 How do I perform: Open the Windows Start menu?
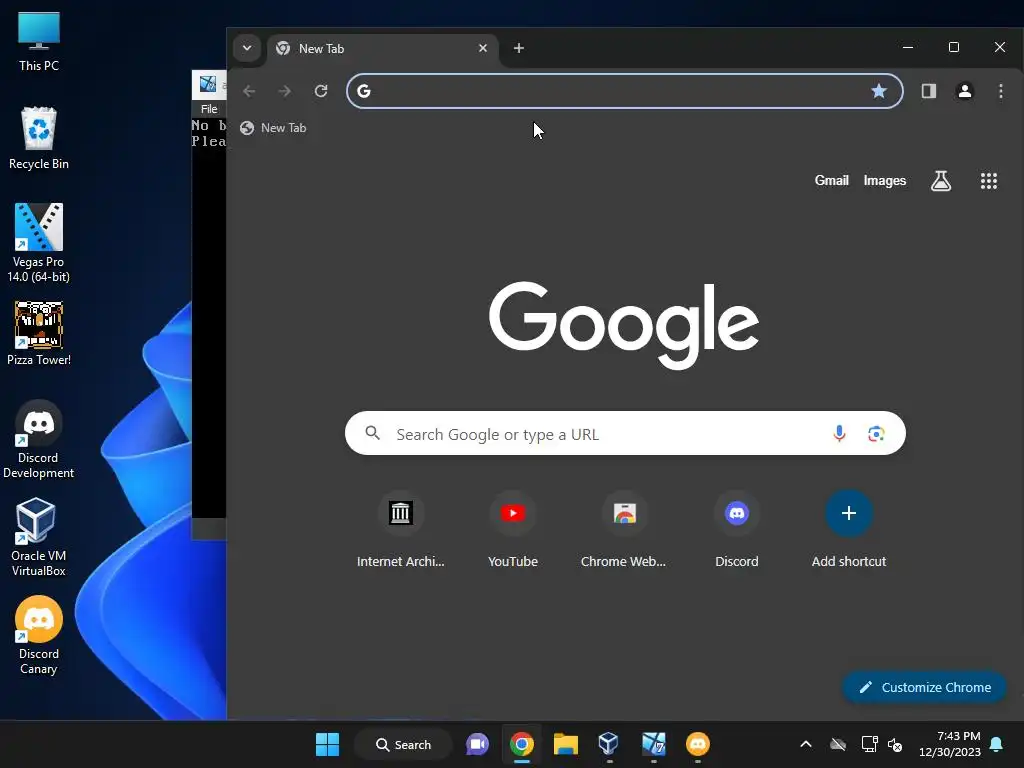click(x=327, y=744)
